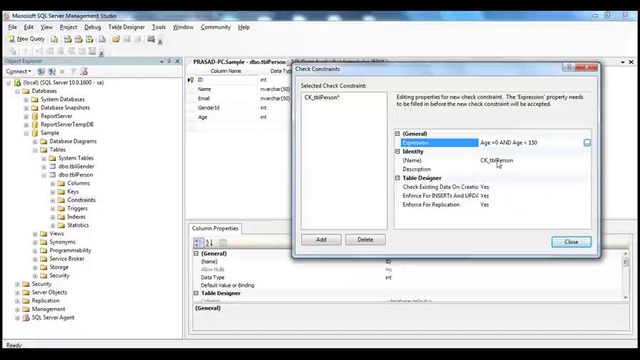Open the Tools menu
Screen dimensions: 640x360
click(x=159, y=27)
